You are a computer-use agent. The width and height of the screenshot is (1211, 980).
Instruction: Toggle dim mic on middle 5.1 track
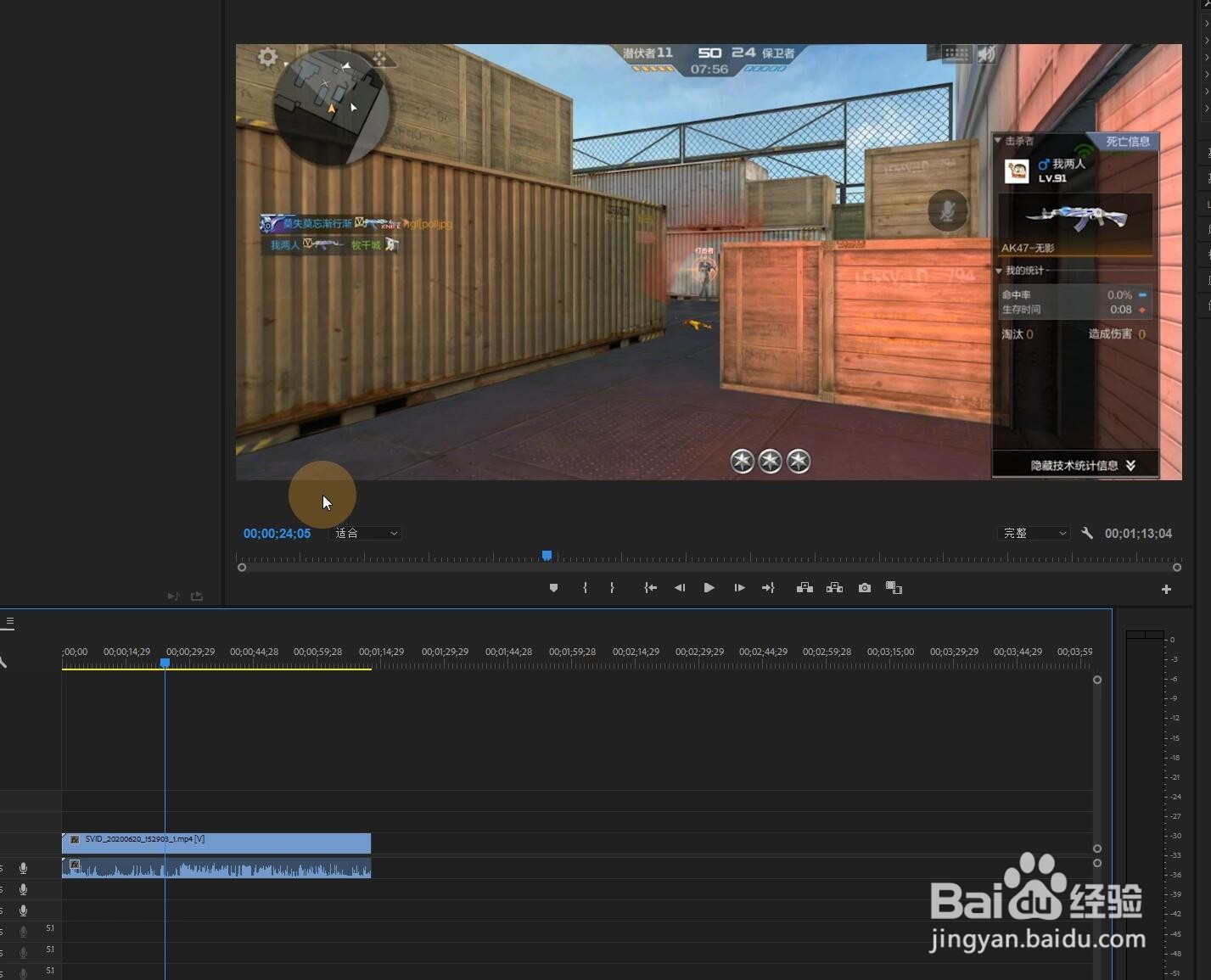coord(23,953)
